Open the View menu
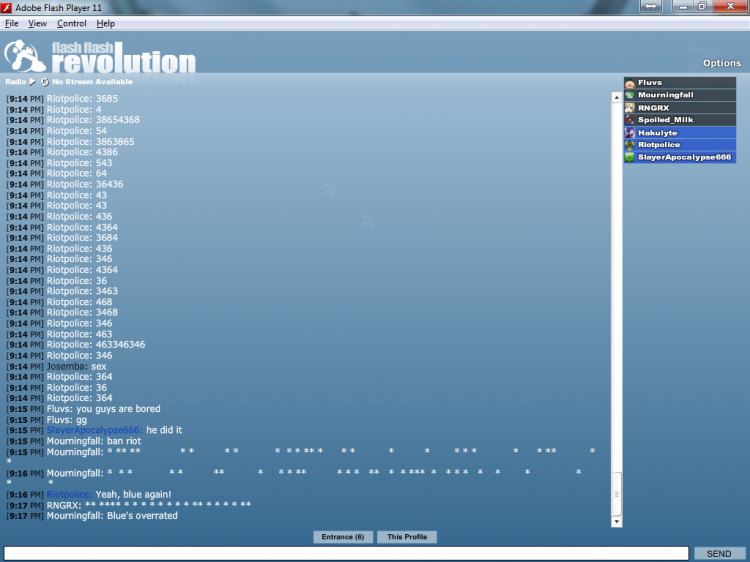The height and width of the screenshot is (562, 750). 38,23
